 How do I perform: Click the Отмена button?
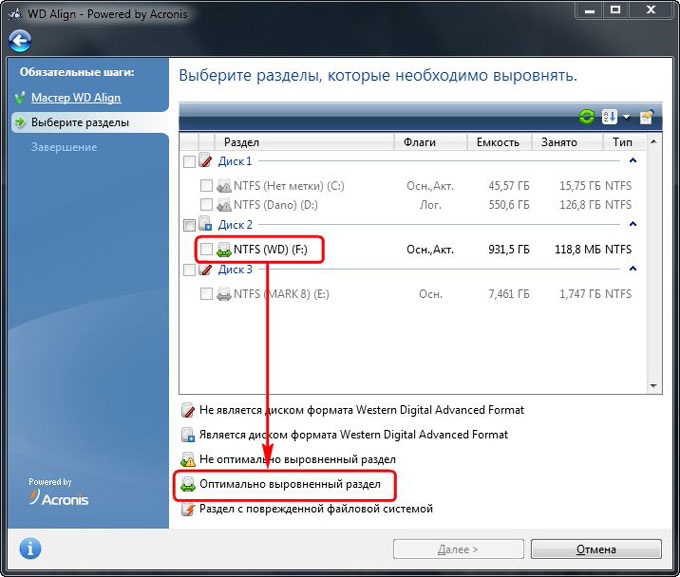(596, 549)
